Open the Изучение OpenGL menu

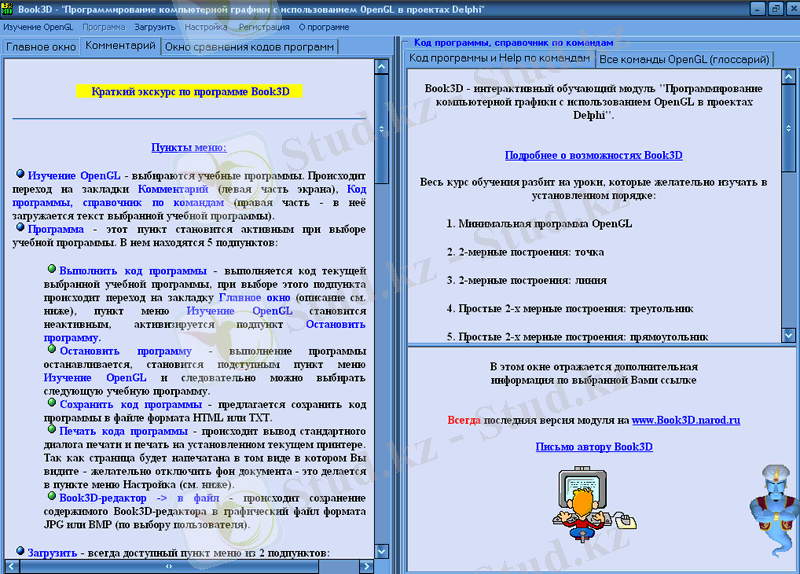click(38, 27)
